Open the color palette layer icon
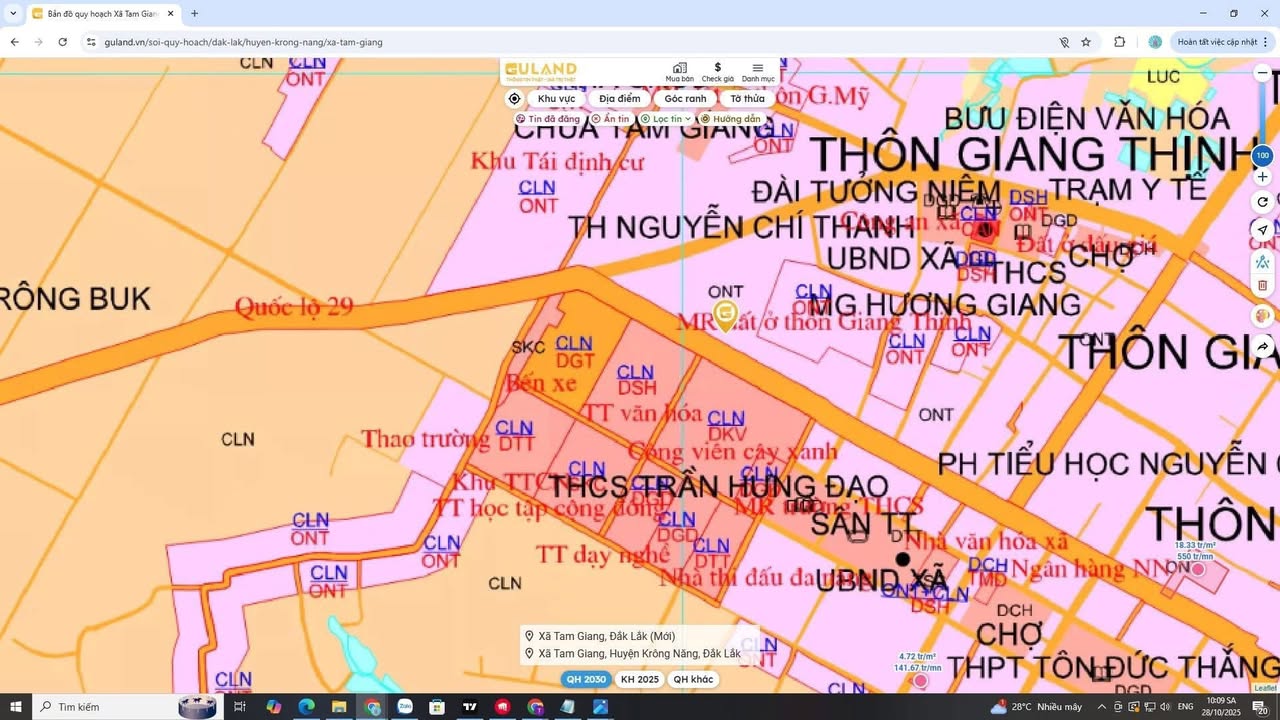Image resolution: width=1280 pixels, height=720 pixels. click(x=1262, y=316)
